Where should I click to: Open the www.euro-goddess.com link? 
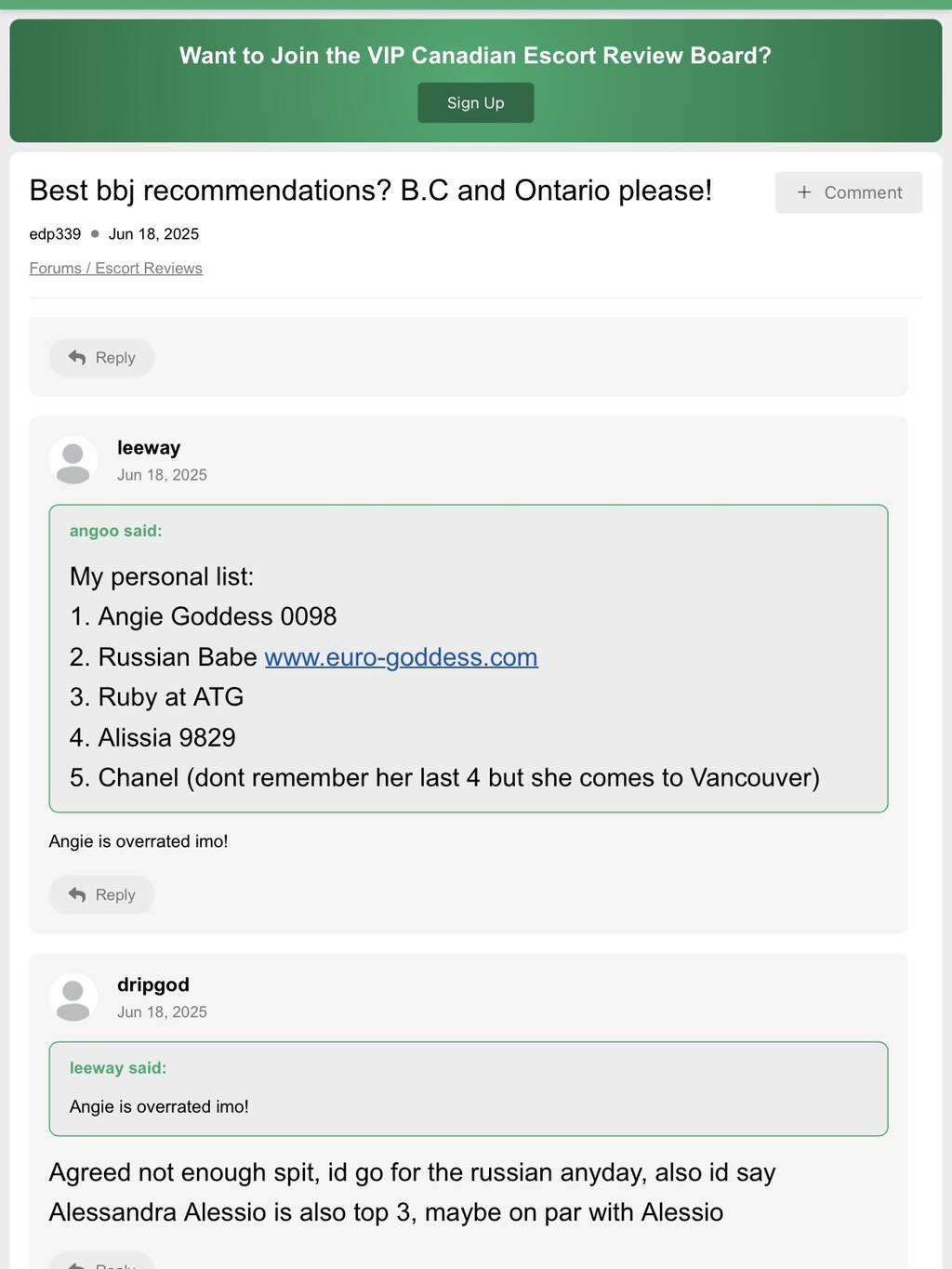(401, 657)
